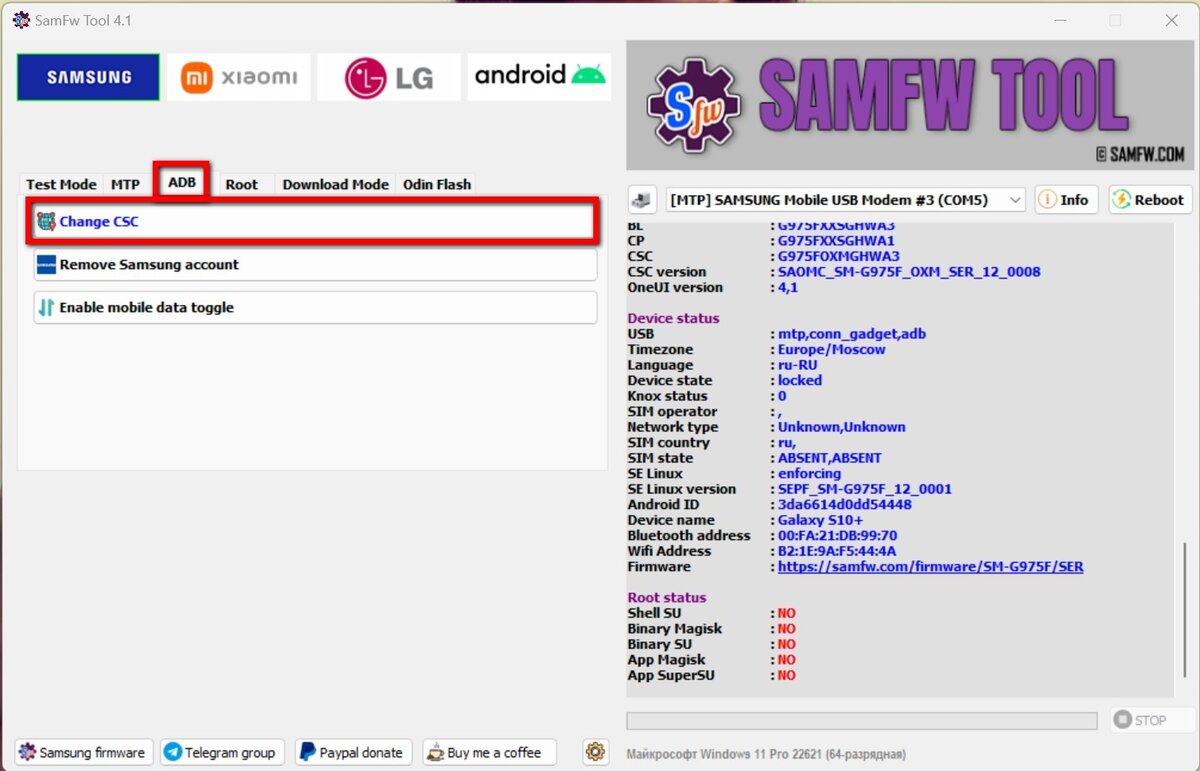Open the Root tab
The height and width of the screenshot is (771, 1200).
pyautogui.click(x=241, y=184)
